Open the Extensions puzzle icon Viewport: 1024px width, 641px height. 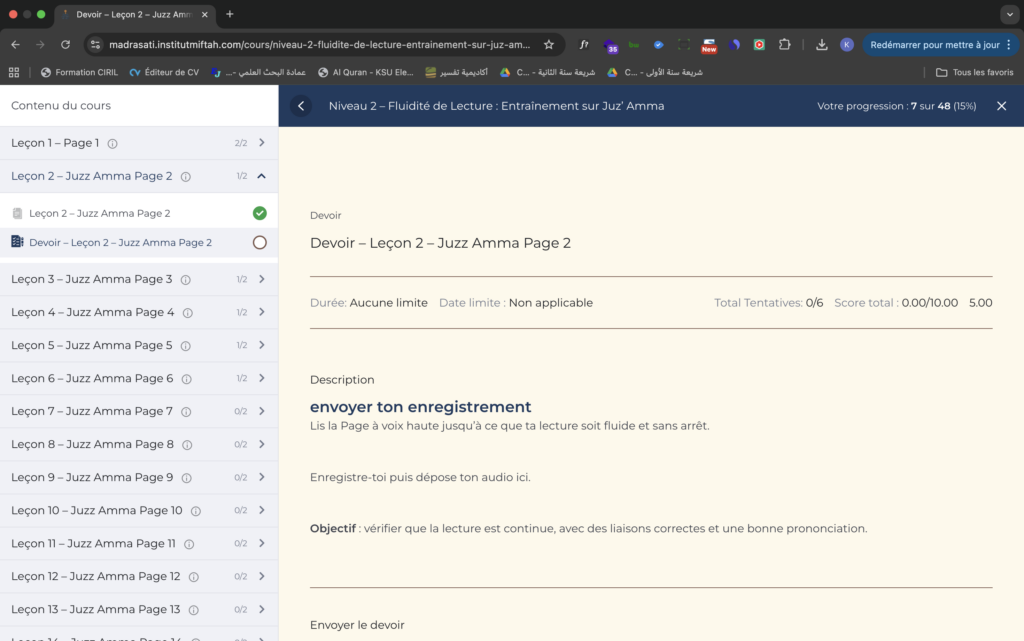coord(784,44)
